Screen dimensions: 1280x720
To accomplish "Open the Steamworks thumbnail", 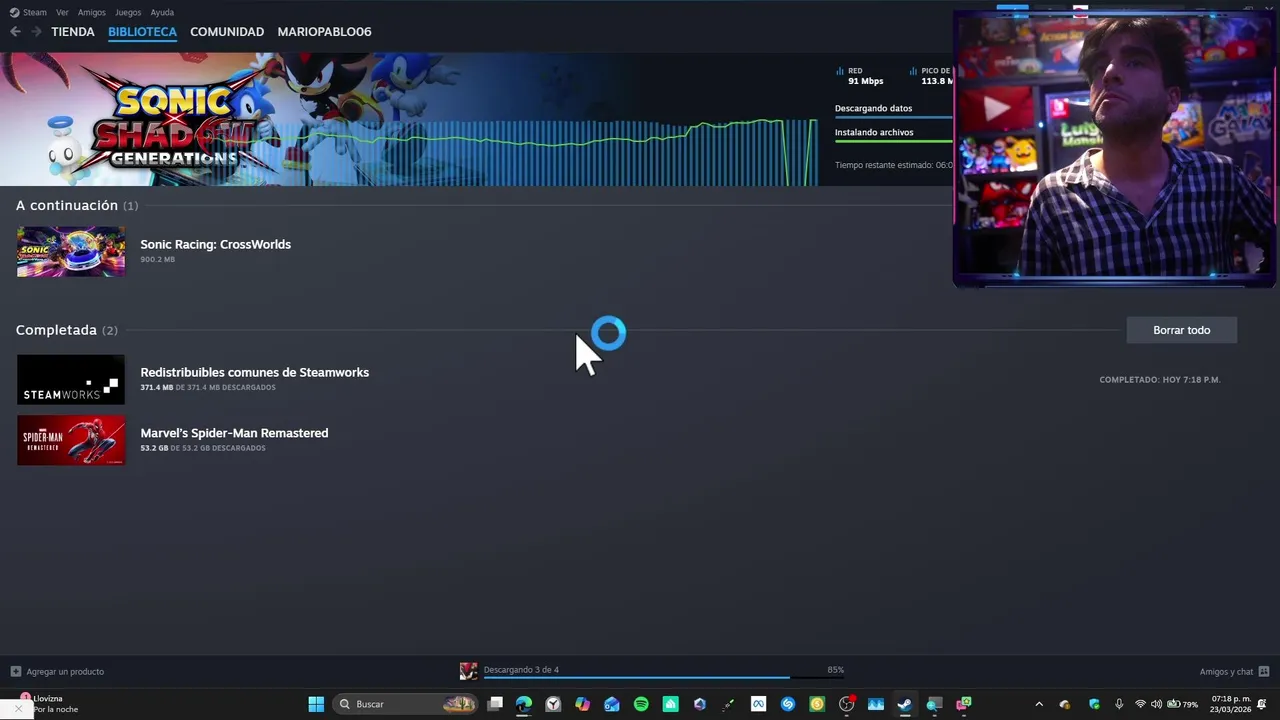I will coord(71,379).
